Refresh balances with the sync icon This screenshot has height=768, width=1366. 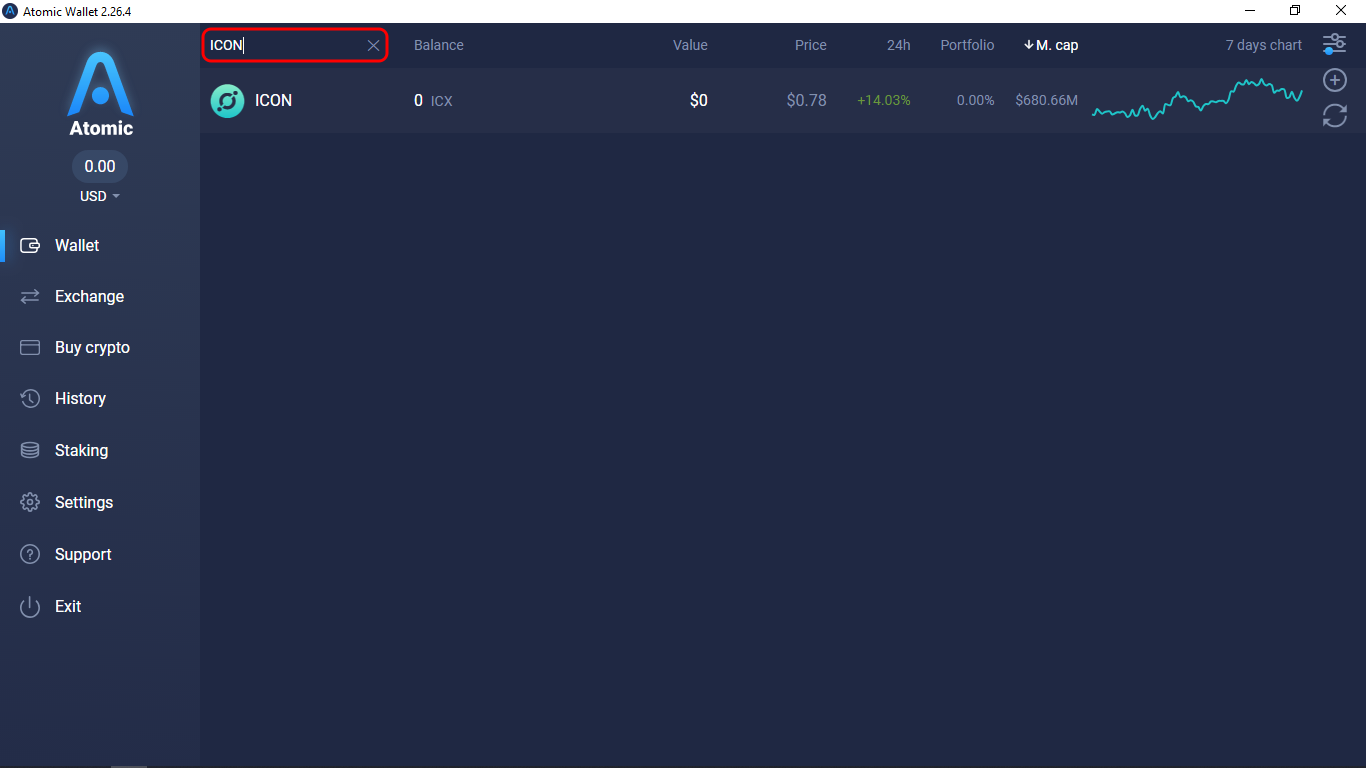pos(1334,116)
